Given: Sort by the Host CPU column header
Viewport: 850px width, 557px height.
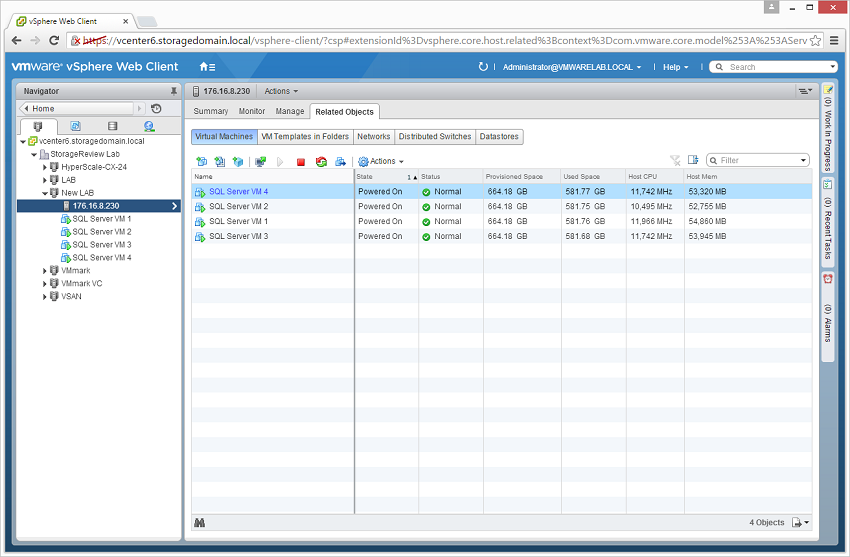Looking at the screenshot, I should [x=655, y=177].
